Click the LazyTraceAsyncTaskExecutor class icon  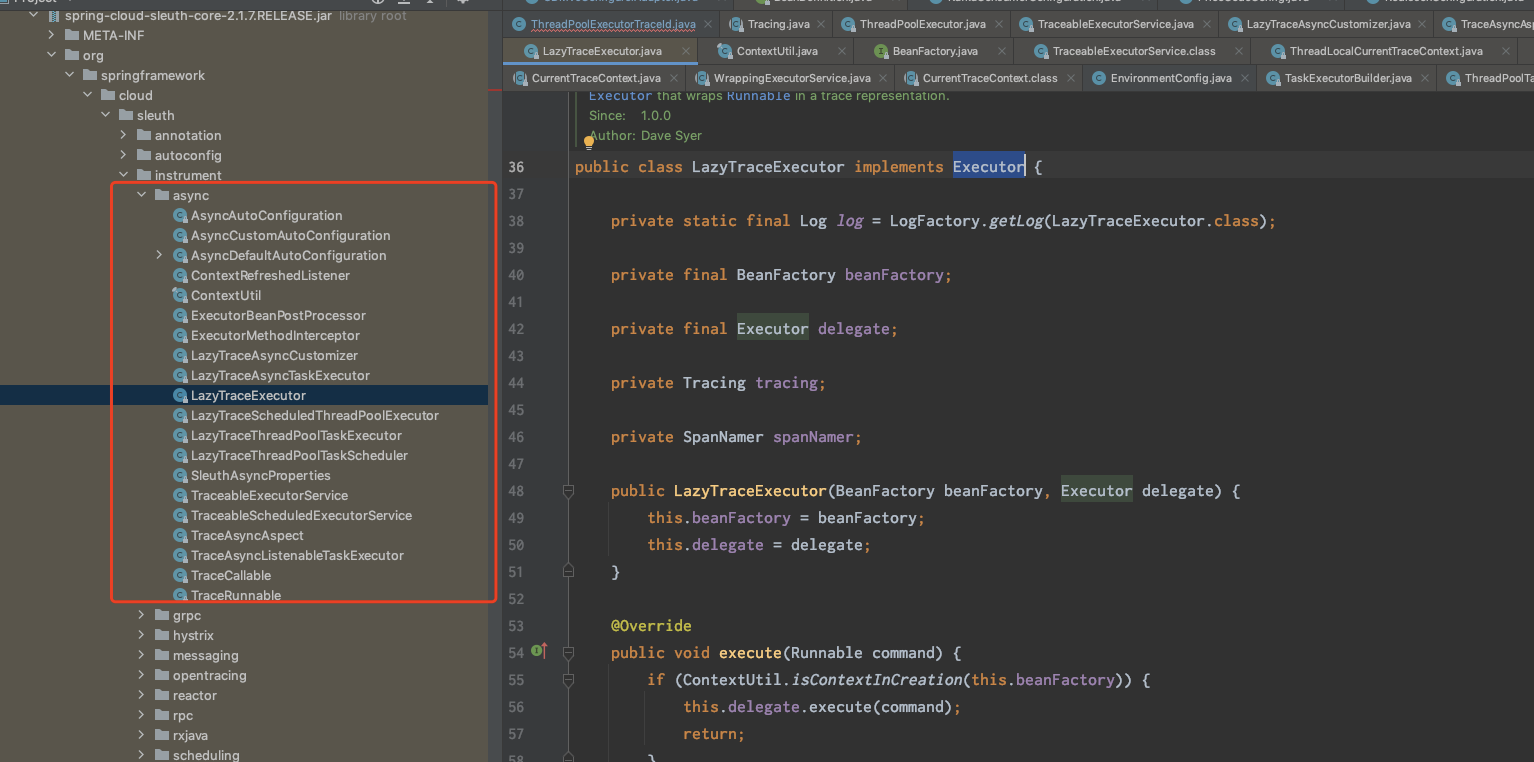[x=180, y=376]
